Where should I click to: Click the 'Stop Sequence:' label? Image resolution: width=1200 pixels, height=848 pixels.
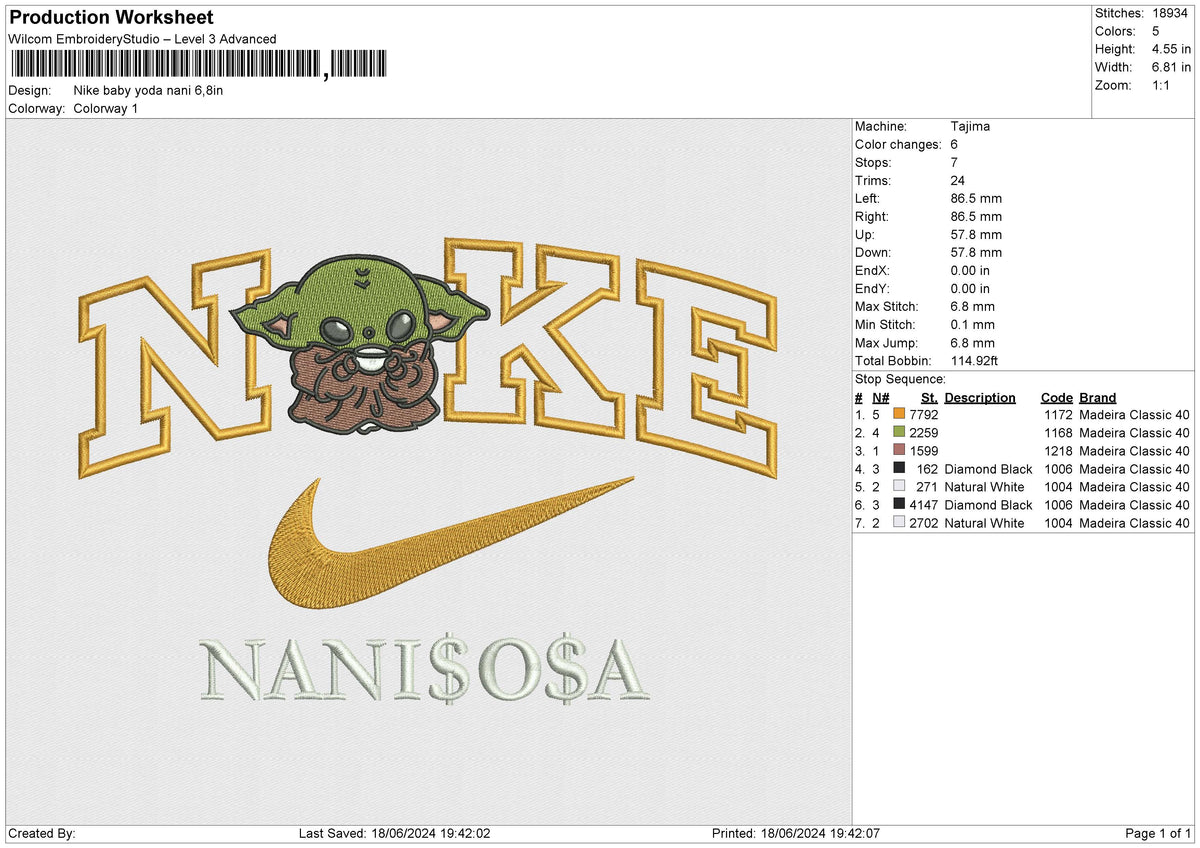900,380
